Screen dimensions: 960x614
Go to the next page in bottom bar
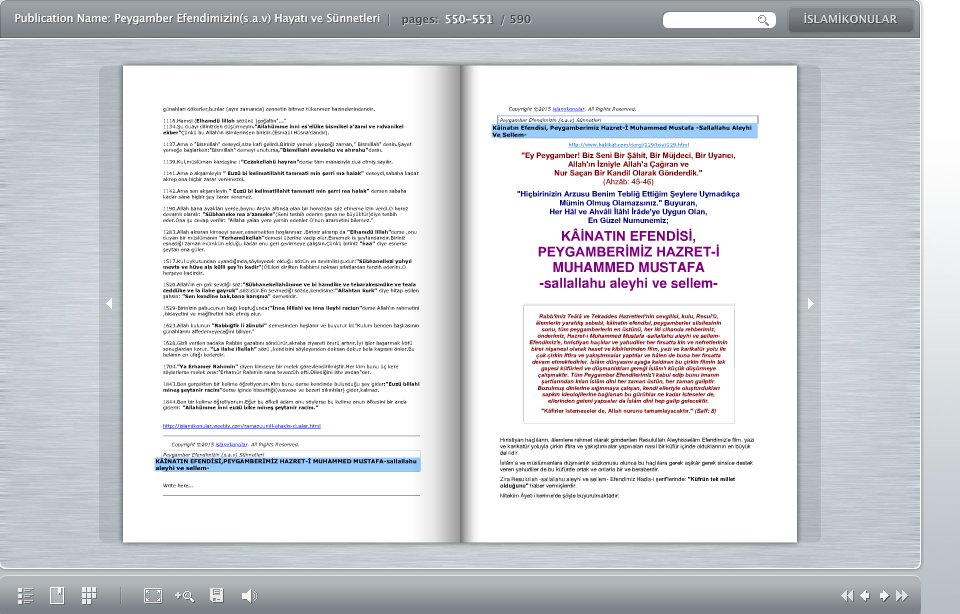(883, 595)
